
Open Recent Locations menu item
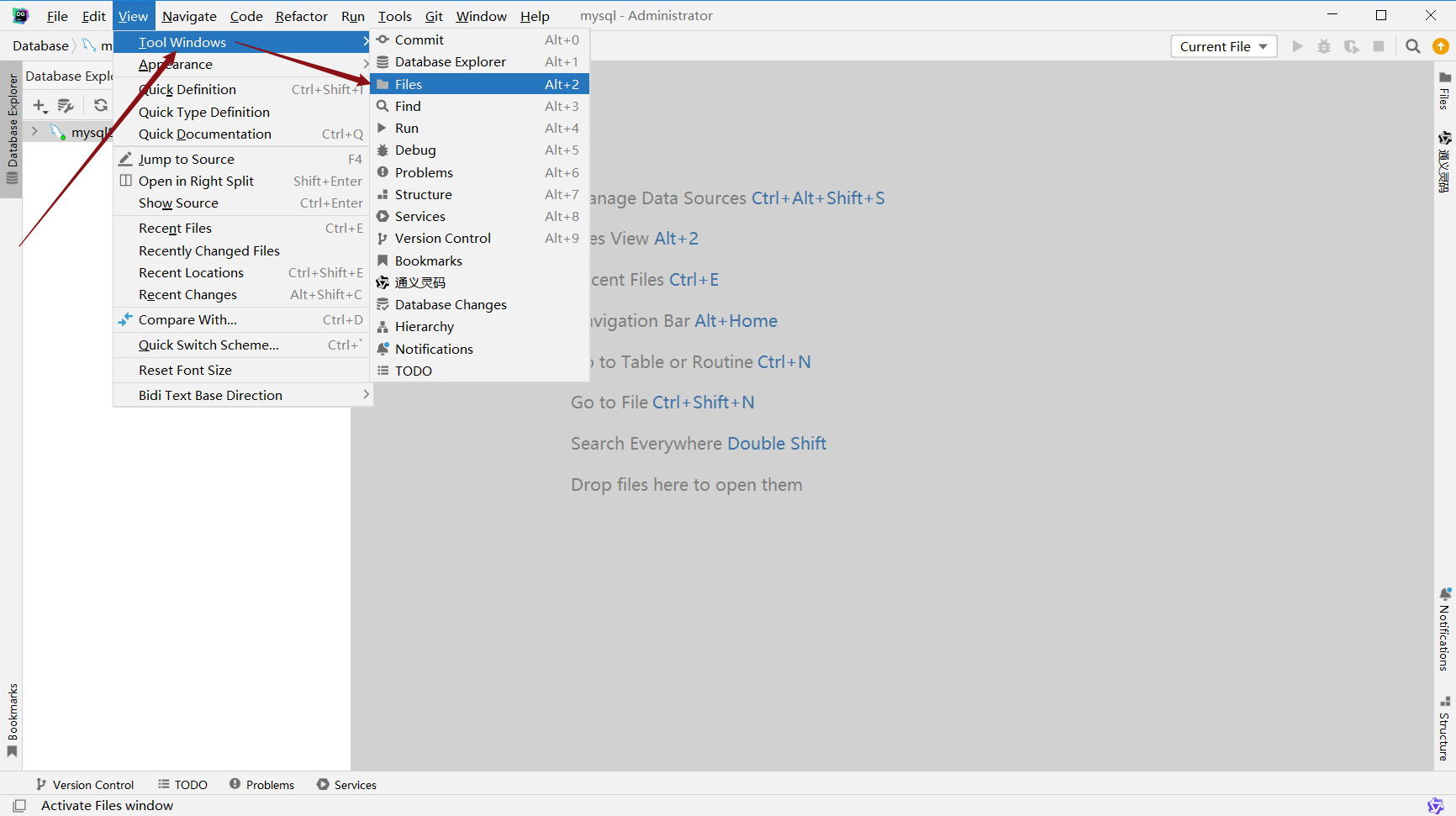(x=242, y=272)
